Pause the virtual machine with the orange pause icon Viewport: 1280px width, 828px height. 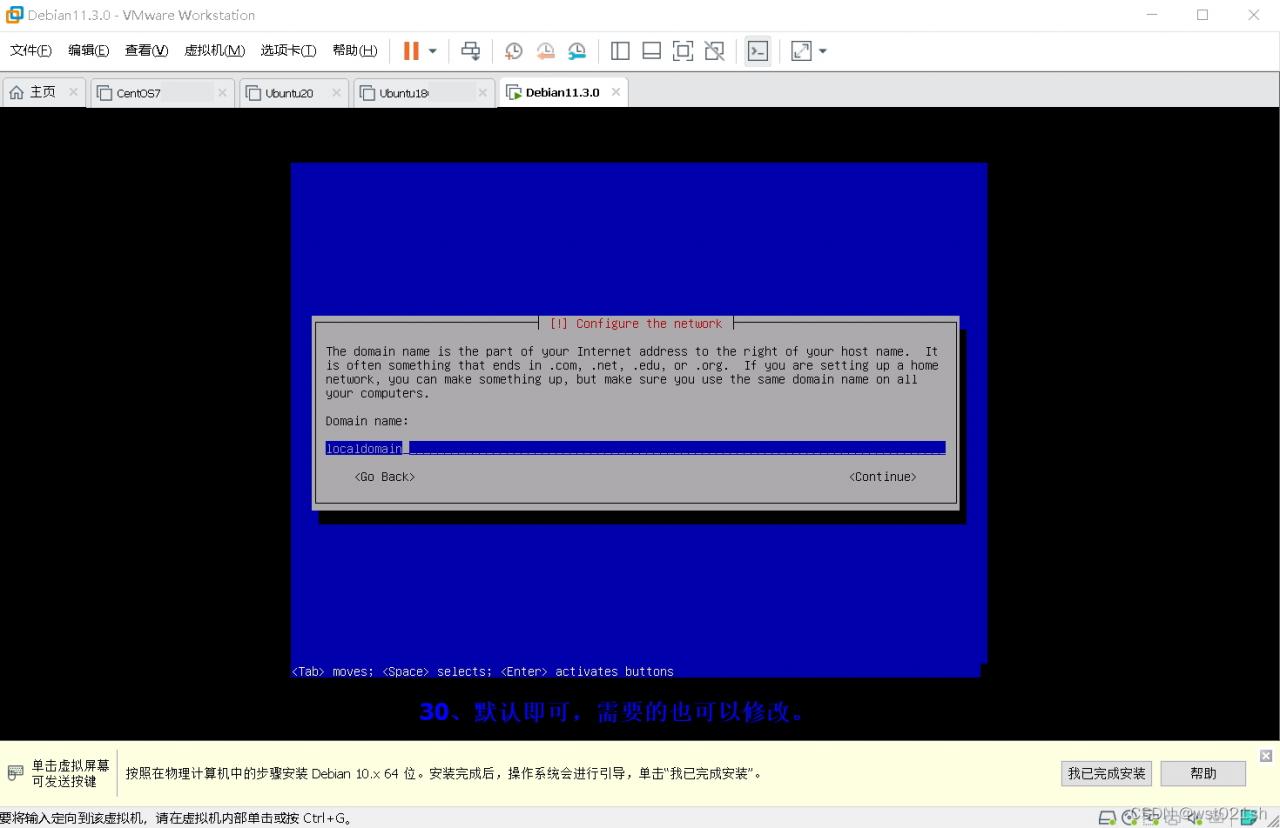(411, 51)
